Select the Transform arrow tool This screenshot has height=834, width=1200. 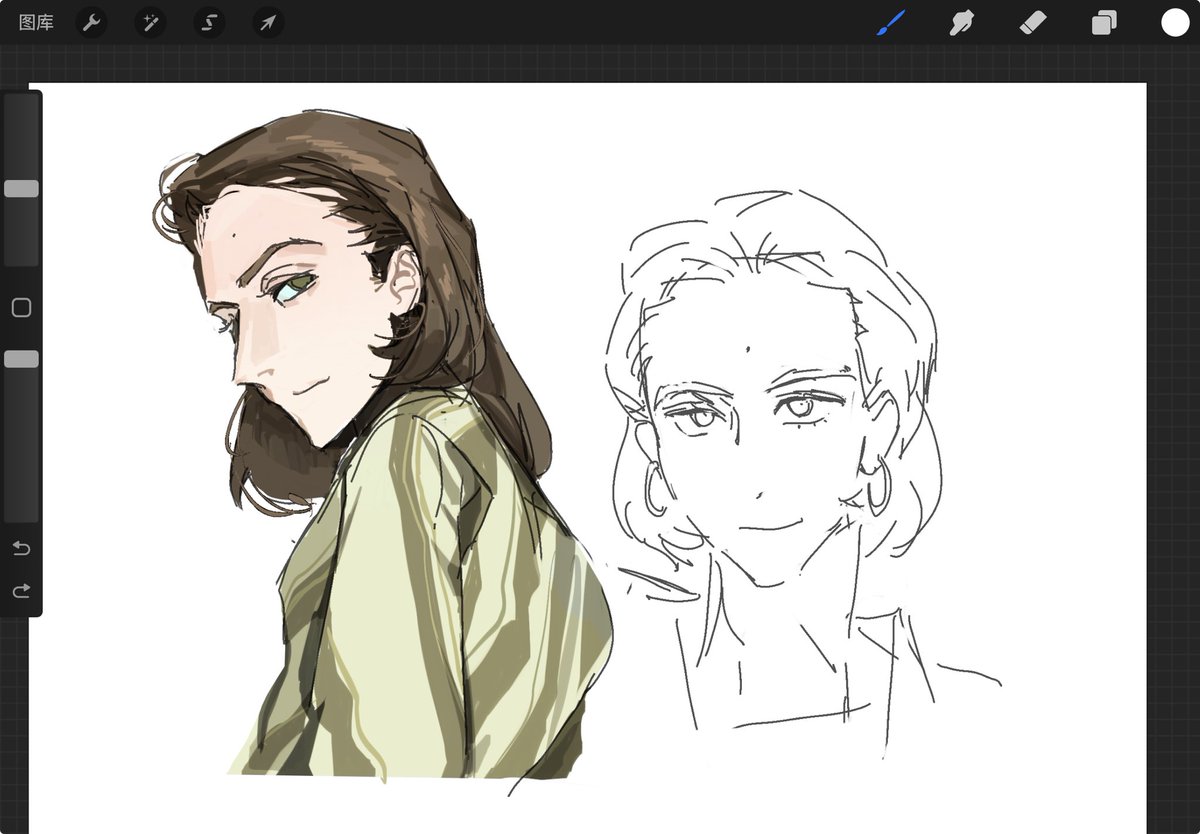click(268, 22)
